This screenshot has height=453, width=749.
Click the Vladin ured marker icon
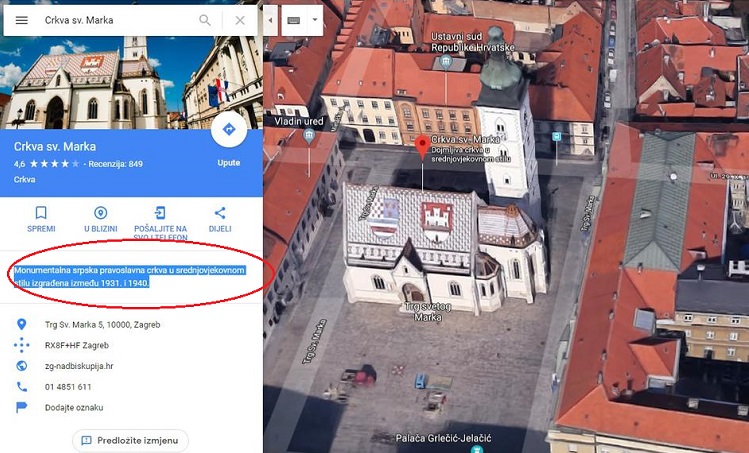[x=309, y=135]
